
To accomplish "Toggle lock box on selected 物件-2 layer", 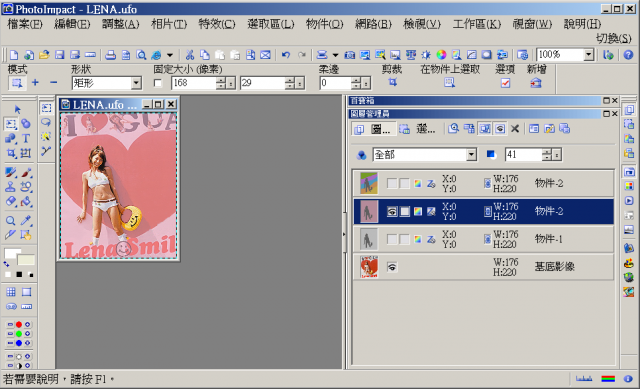I will click(404, 211).
